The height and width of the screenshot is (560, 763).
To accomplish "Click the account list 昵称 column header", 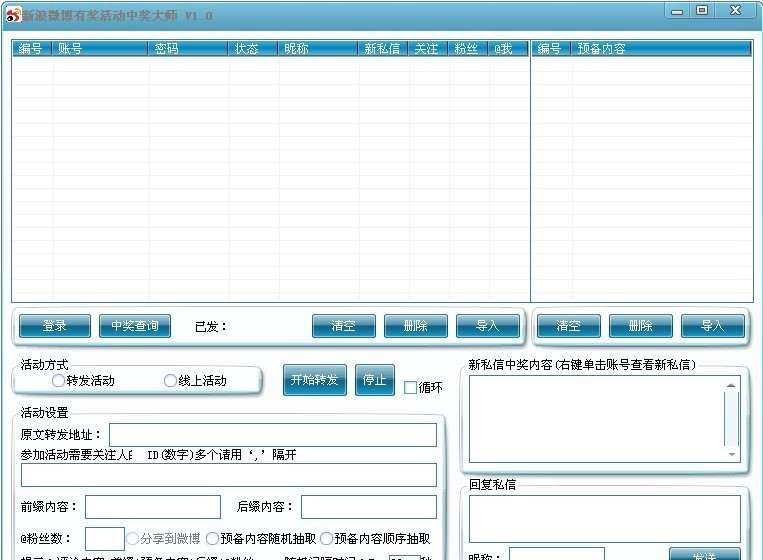I will coord(317,49).
